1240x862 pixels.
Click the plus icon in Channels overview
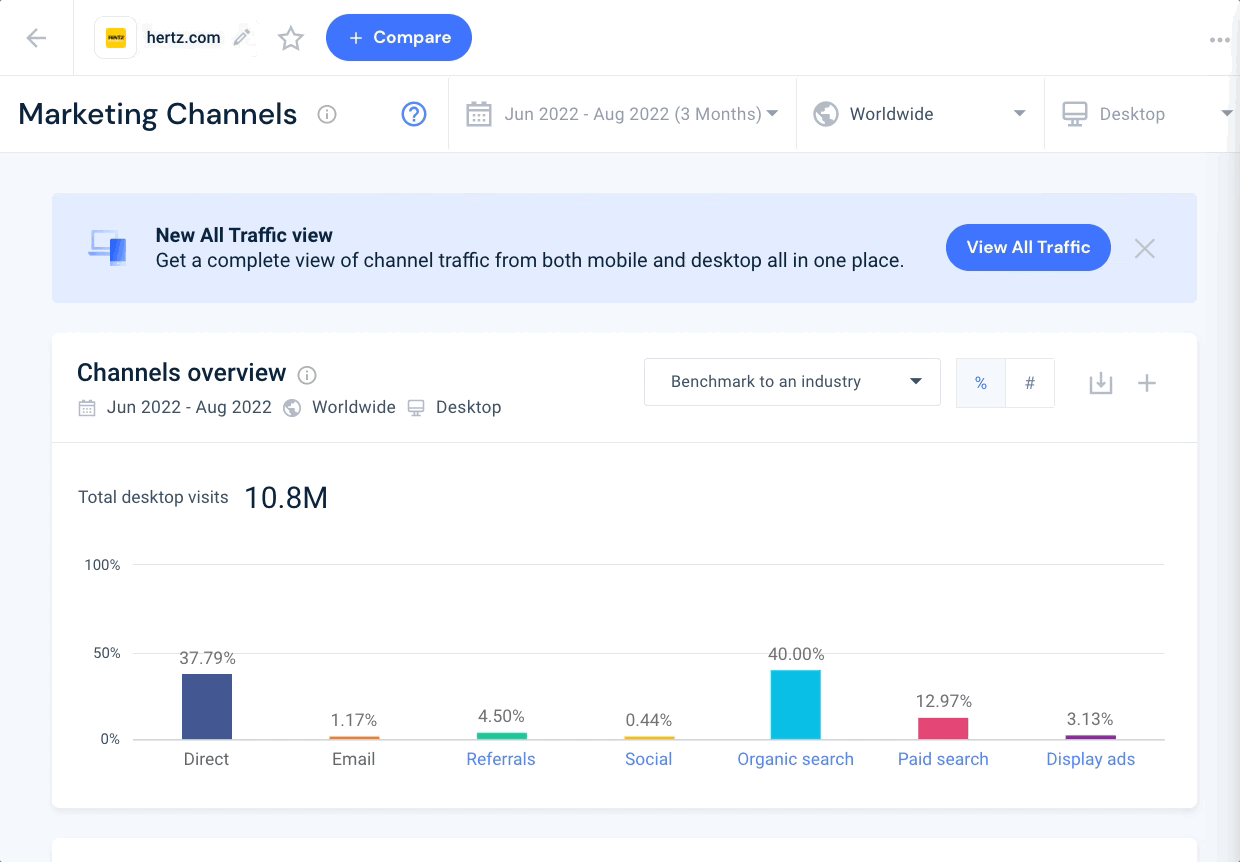1147,383
